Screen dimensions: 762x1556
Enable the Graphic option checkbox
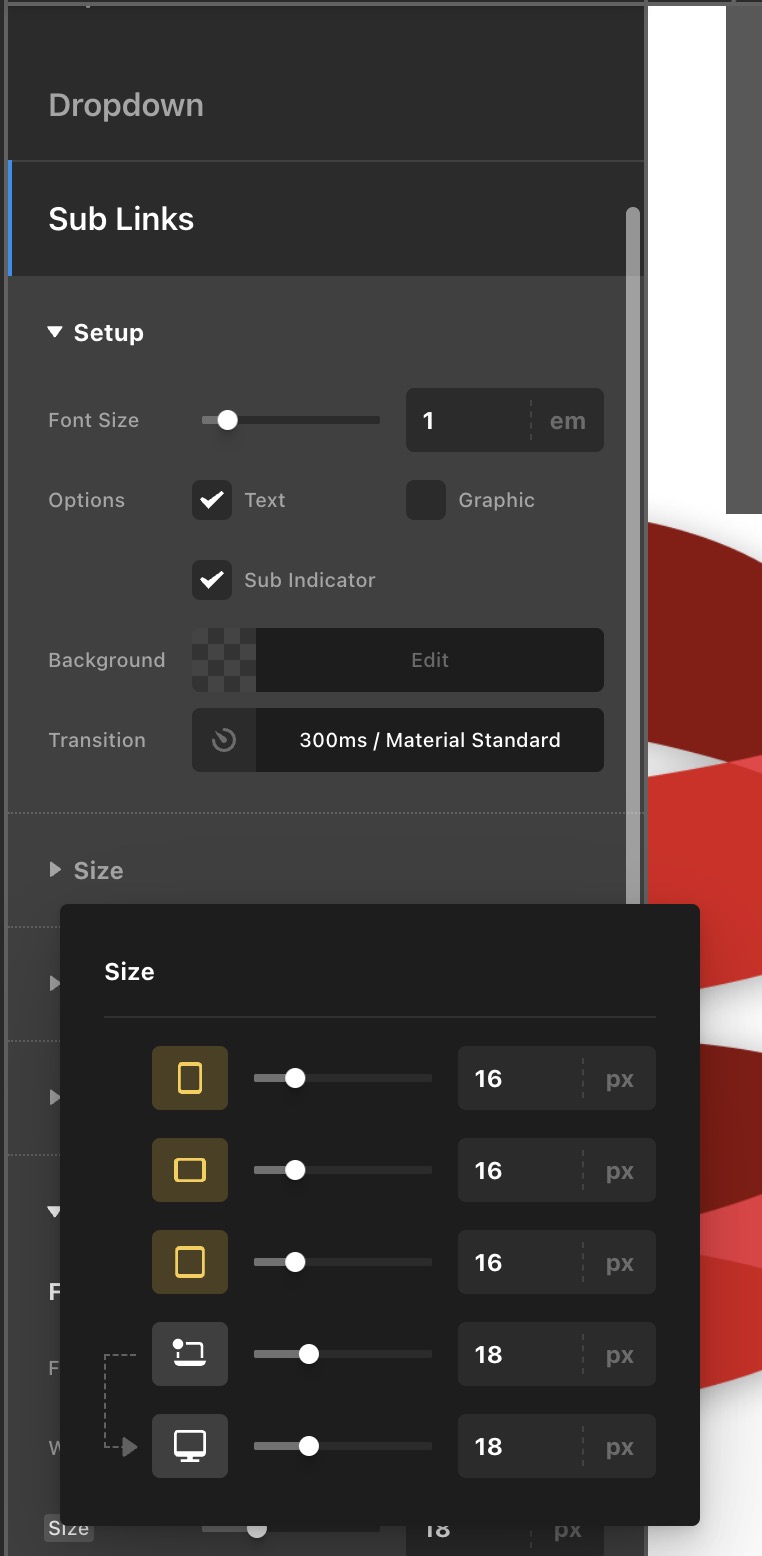point(426,500)
